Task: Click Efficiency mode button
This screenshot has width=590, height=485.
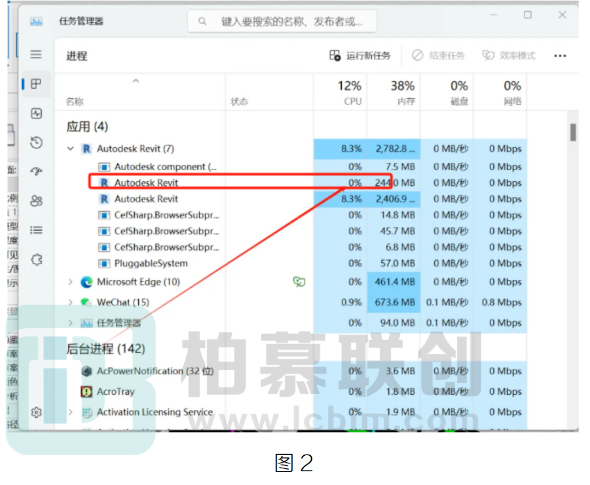Action: point(509,56)
